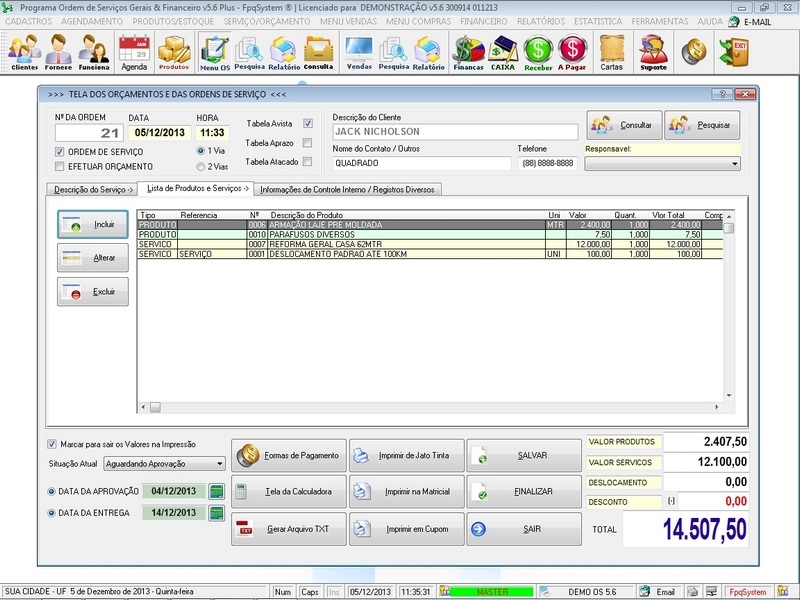Viewport: 800px width, 600px height.
Task: Open the Agenda calendar icon
Action: tap(133, 52)
